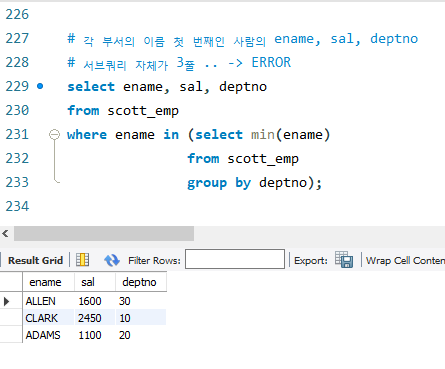Click the 'min' function in line 231
This screenshot has width=445, height=369.
tap(263, 135)
